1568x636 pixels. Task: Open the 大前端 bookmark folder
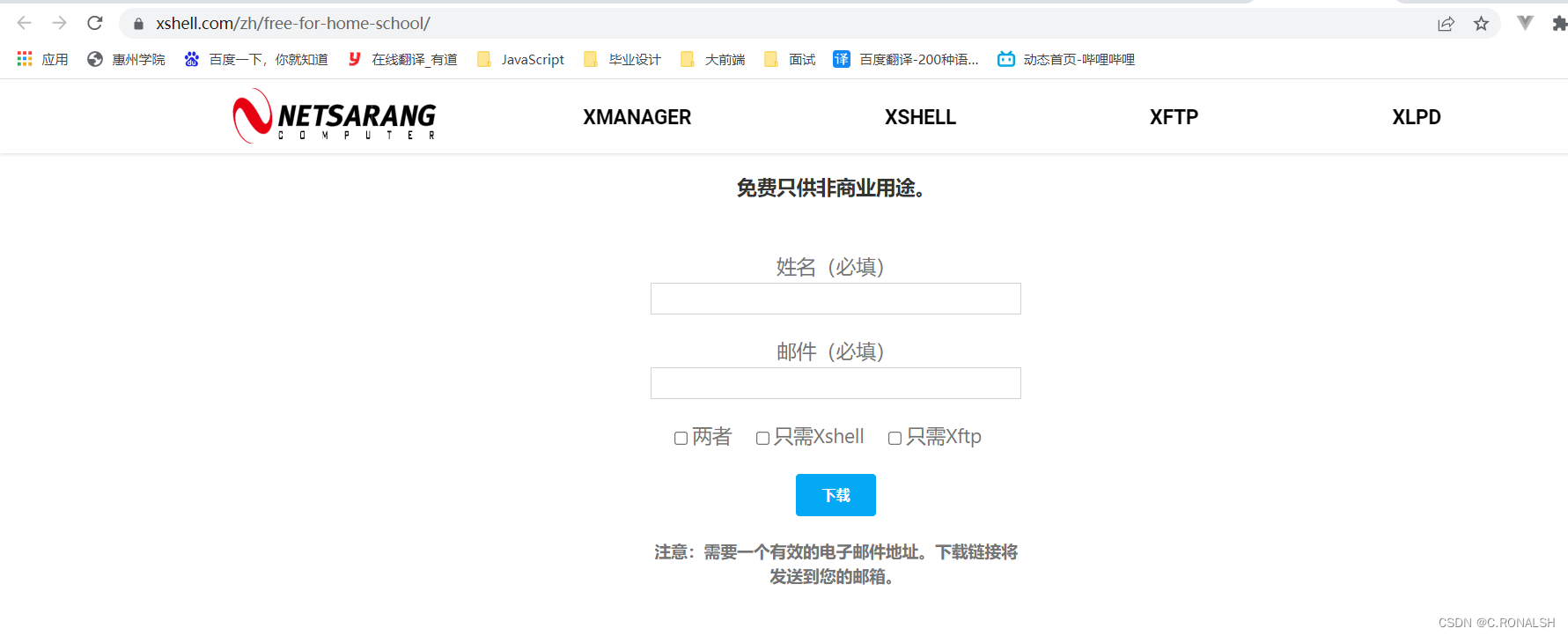(713, 59)
